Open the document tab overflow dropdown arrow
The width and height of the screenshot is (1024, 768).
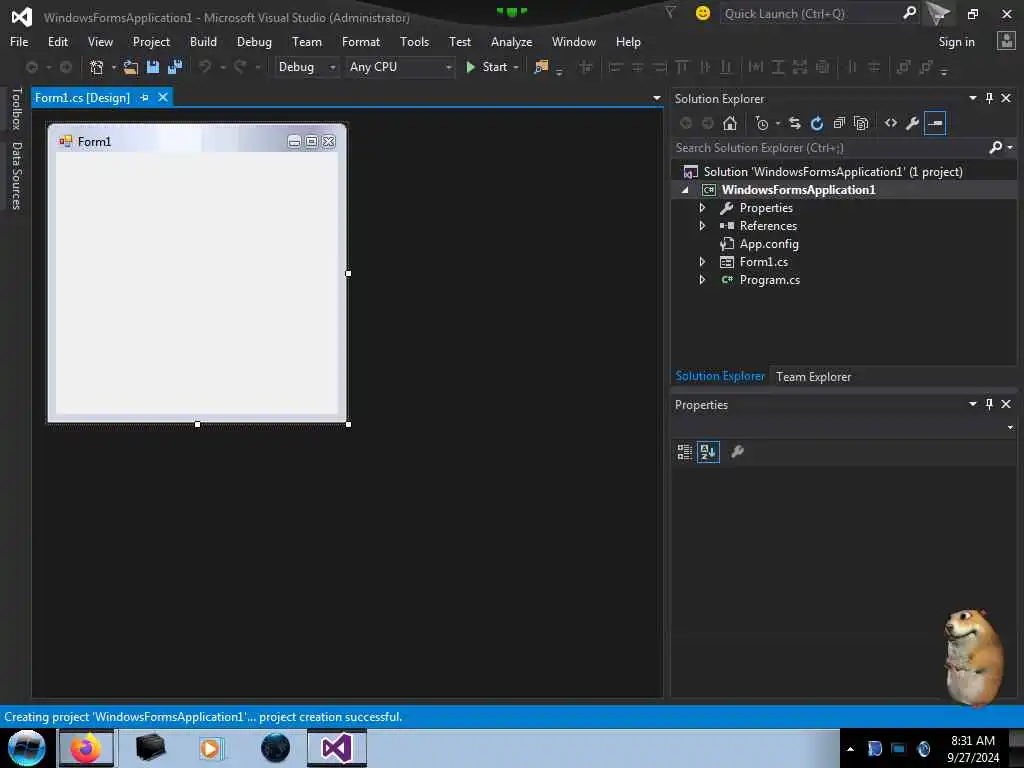pos(656,98)
